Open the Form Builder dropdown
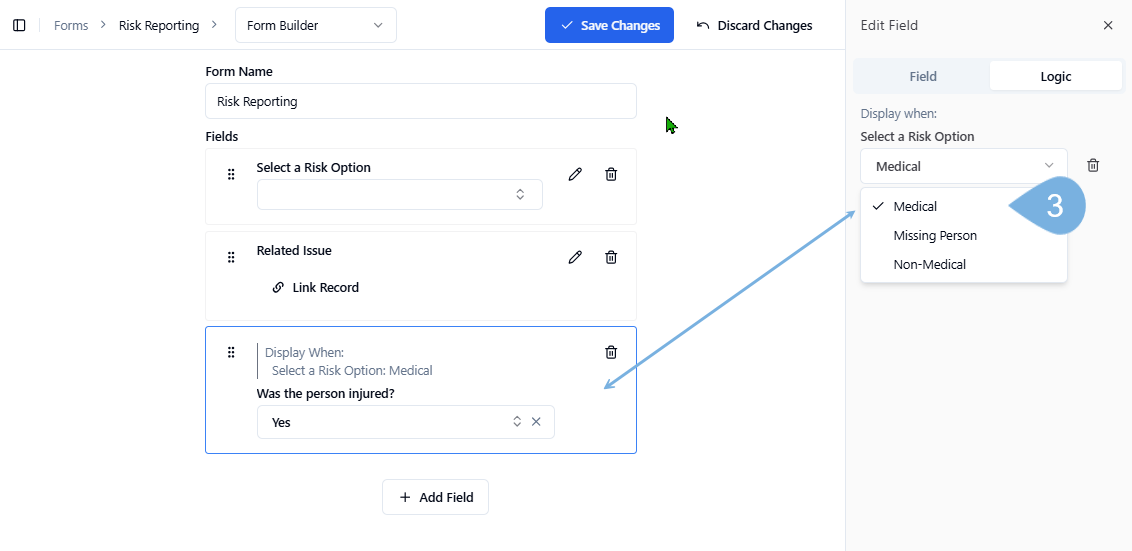The image size is (1132, 551). [315, 25]
